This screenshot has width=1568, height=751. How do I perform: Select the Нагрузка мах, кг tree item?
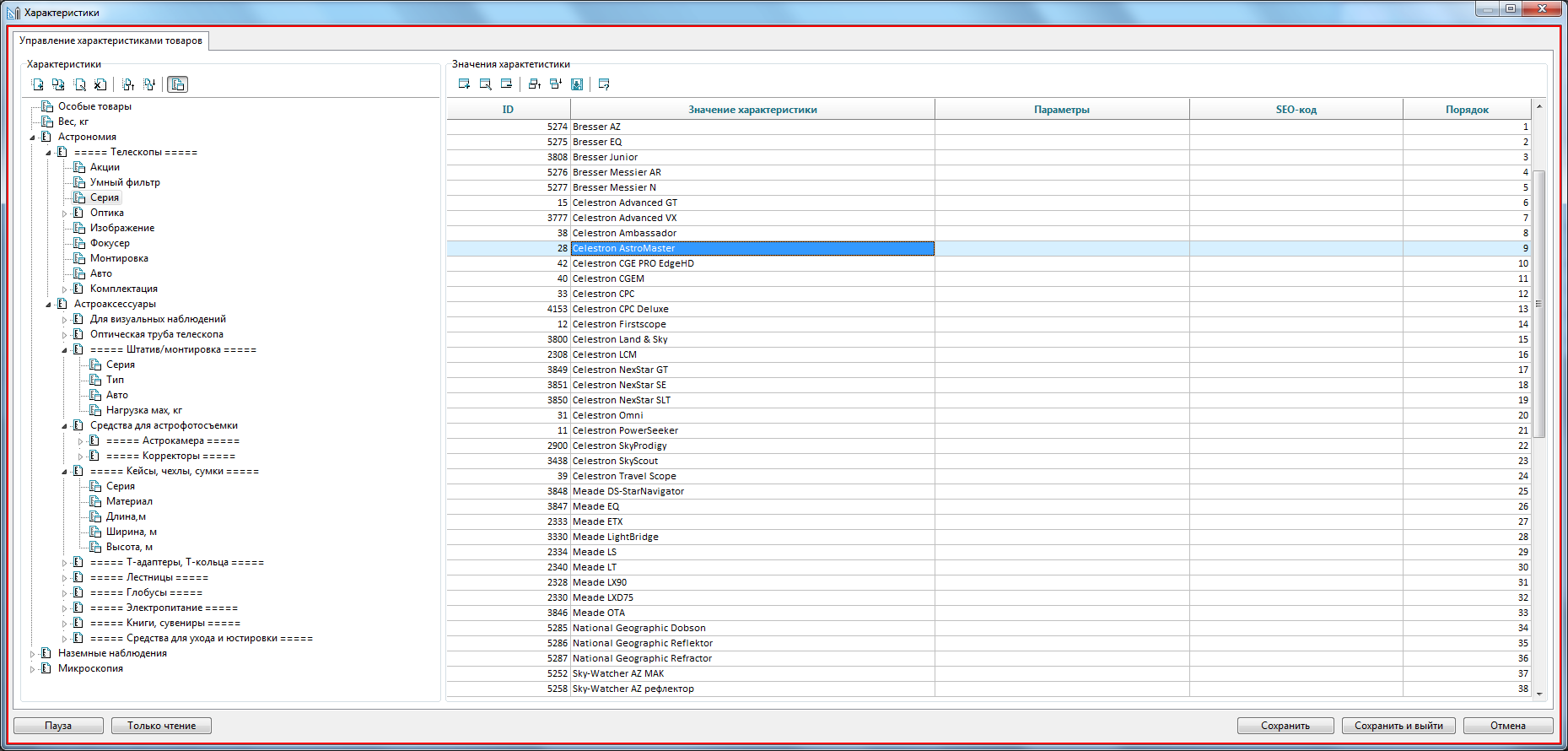click(x=144, y=411)
